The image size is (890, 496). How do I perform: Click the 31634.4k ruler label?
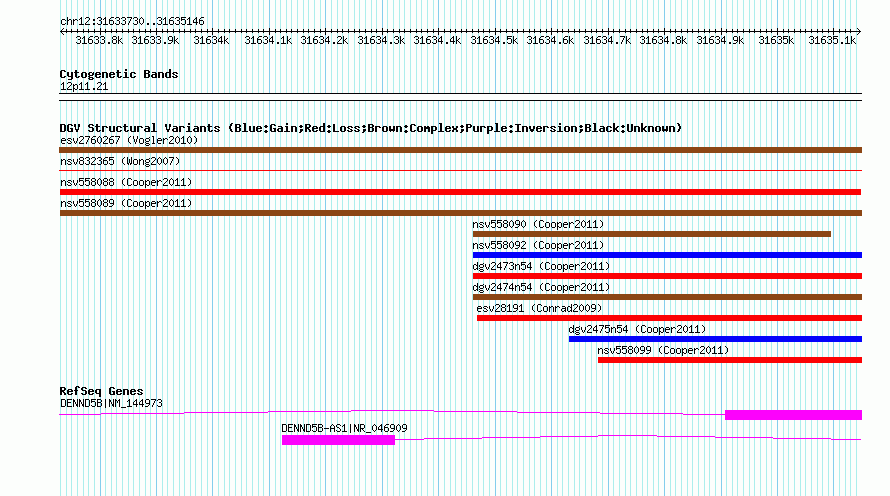tap(437, 40)
